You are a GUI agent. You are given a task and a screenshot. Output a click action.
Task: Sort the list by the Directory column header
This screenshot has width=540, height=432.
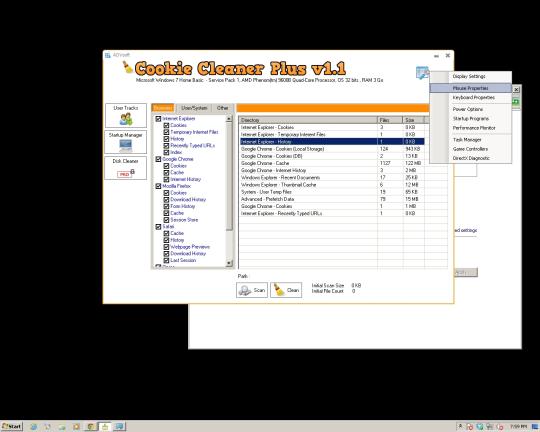click(x=308, y=120)
